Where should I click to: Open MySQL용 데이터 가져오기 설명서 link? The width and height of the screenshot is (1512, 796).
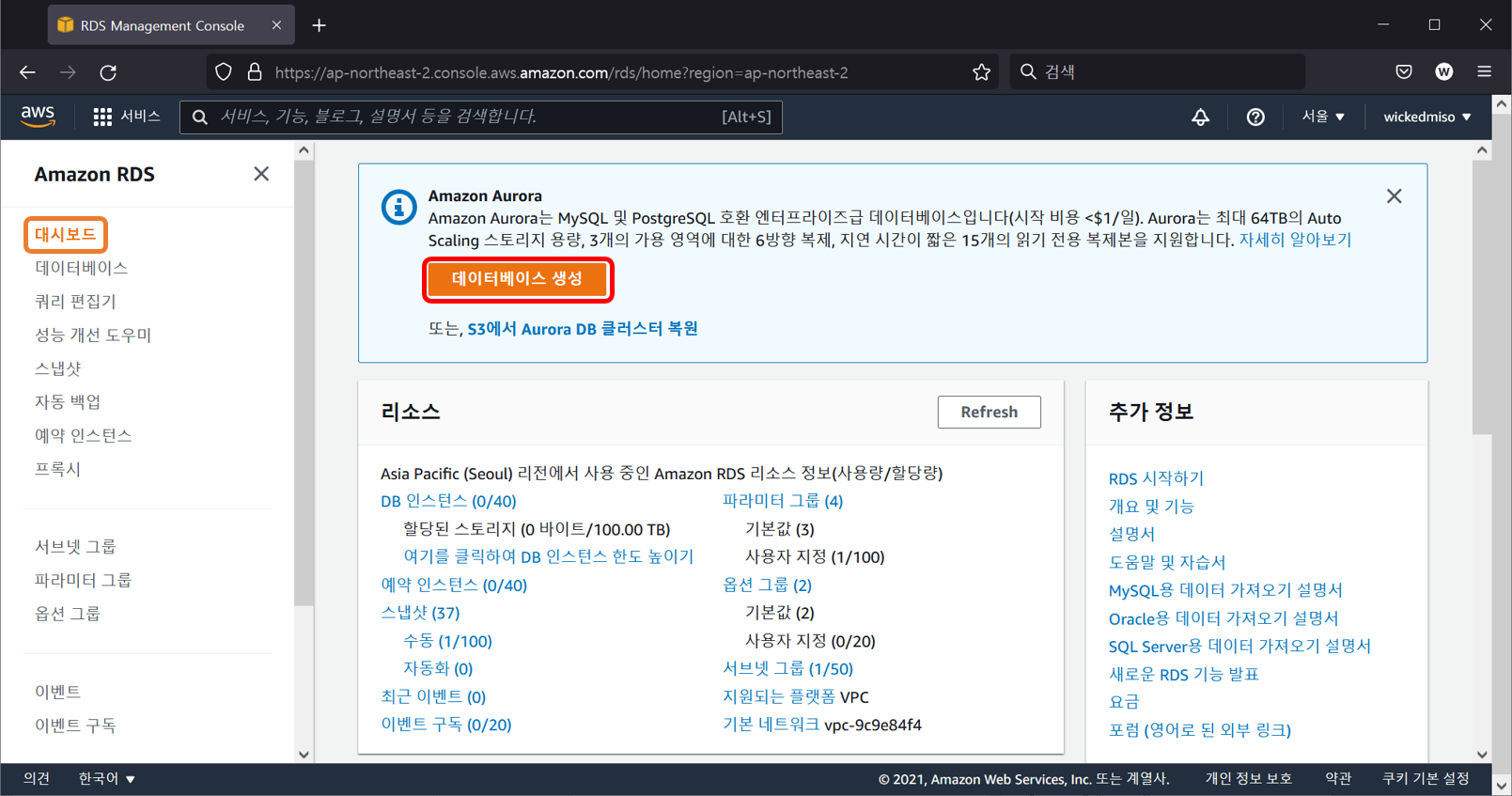click(1225, 590)
